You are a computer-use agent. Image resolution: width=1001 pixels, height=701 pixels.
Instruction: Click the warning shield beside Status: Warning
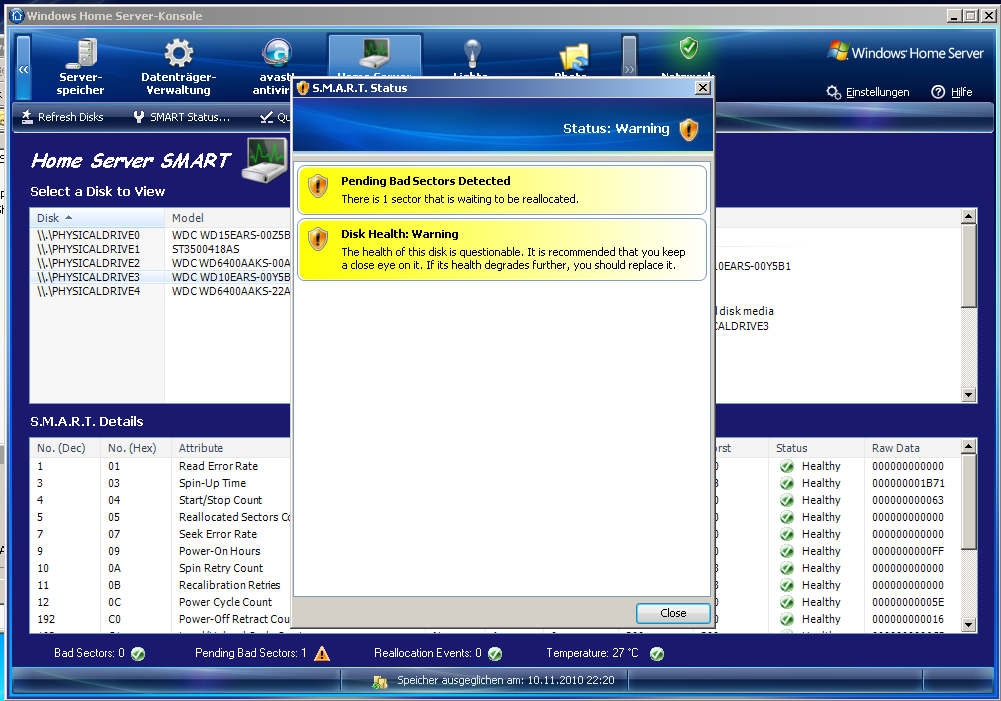(689, 130)
